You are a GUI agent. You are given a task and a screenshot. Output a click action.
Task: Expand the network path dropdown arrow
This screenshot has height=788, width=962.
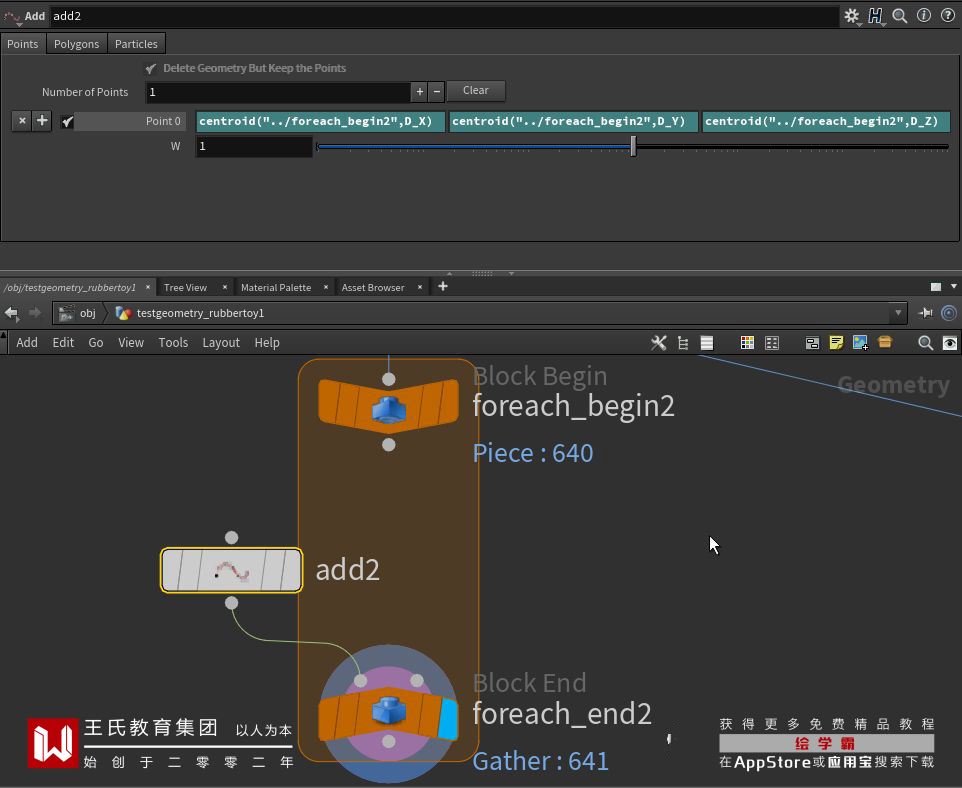[898, 313]
